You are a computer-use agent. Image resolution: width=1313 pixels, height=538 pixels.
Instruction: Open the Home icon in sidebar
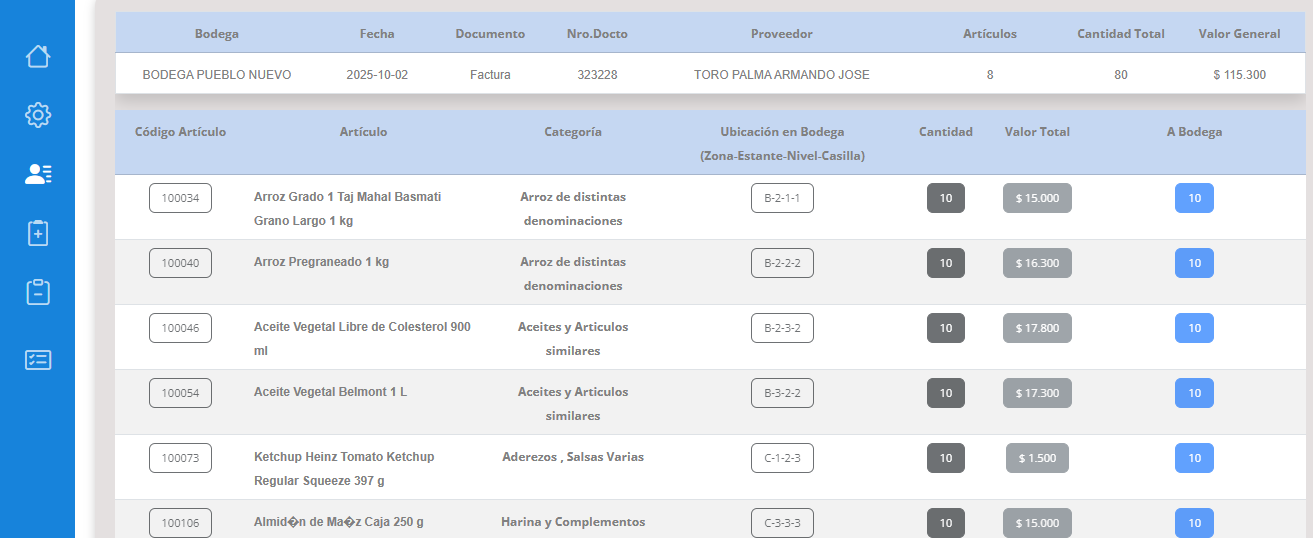pos(37,56)
